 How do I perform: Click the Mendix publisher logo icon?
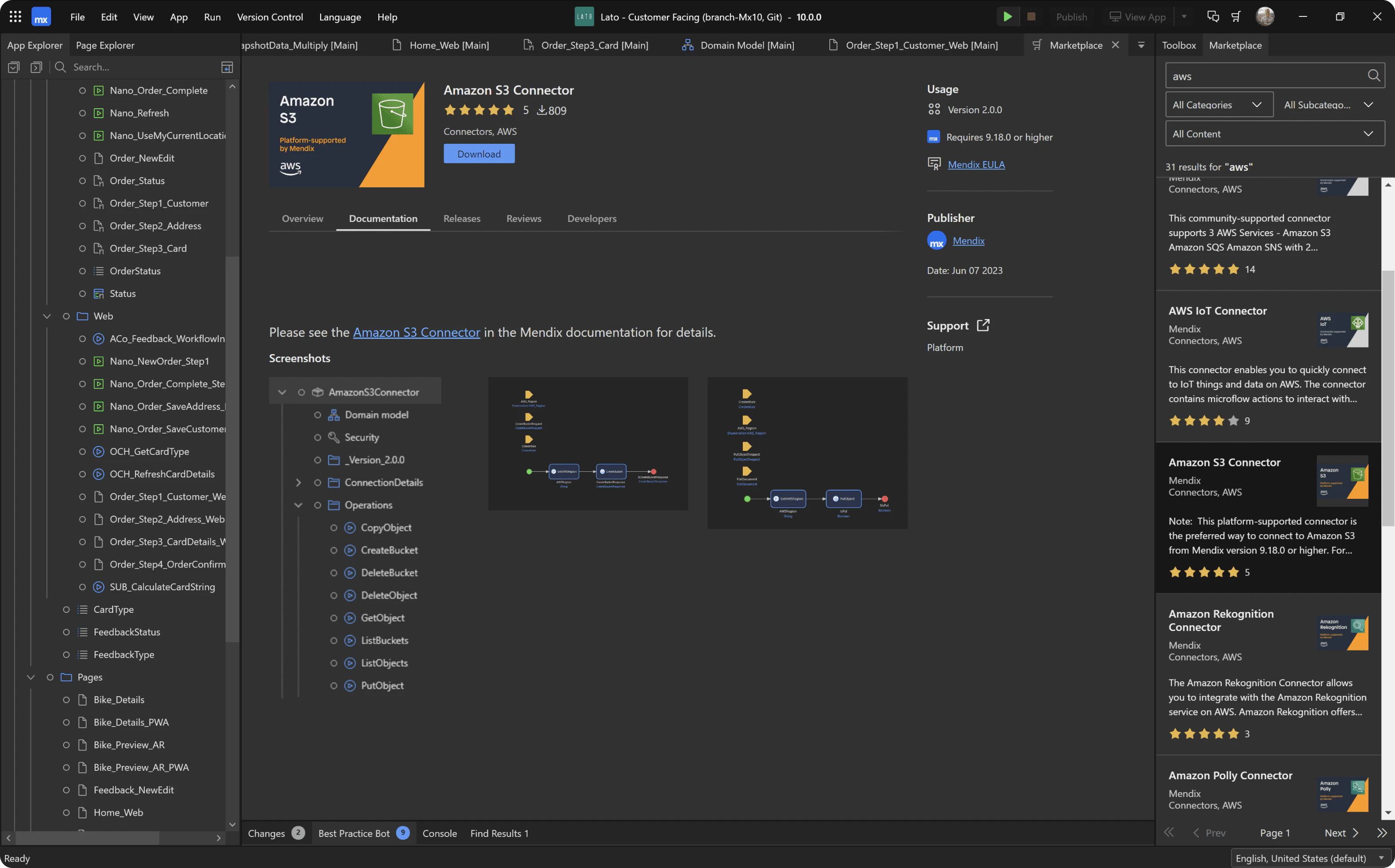click(x=936, y=241)
